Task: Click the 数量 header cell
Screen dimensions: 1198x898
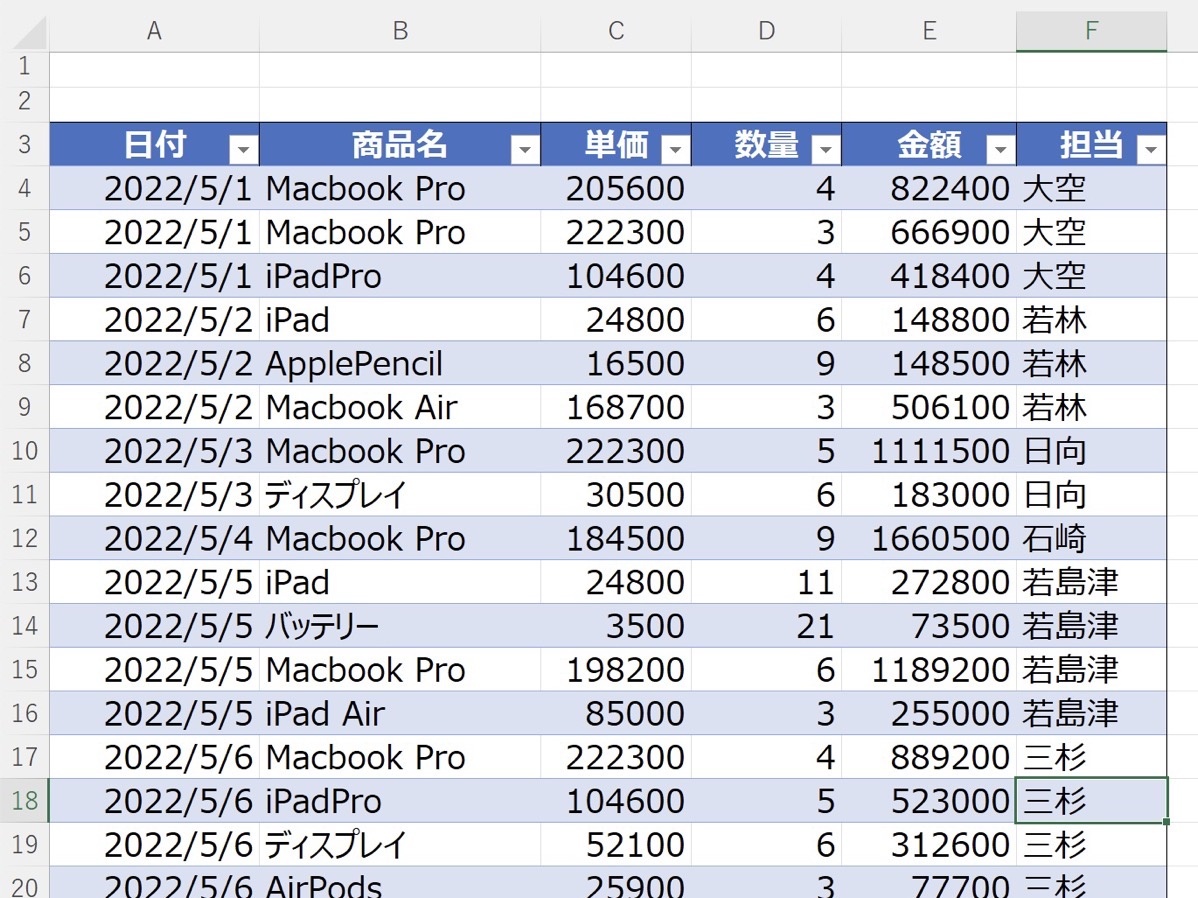Action: pyautogui.click(x=766, y=144)
